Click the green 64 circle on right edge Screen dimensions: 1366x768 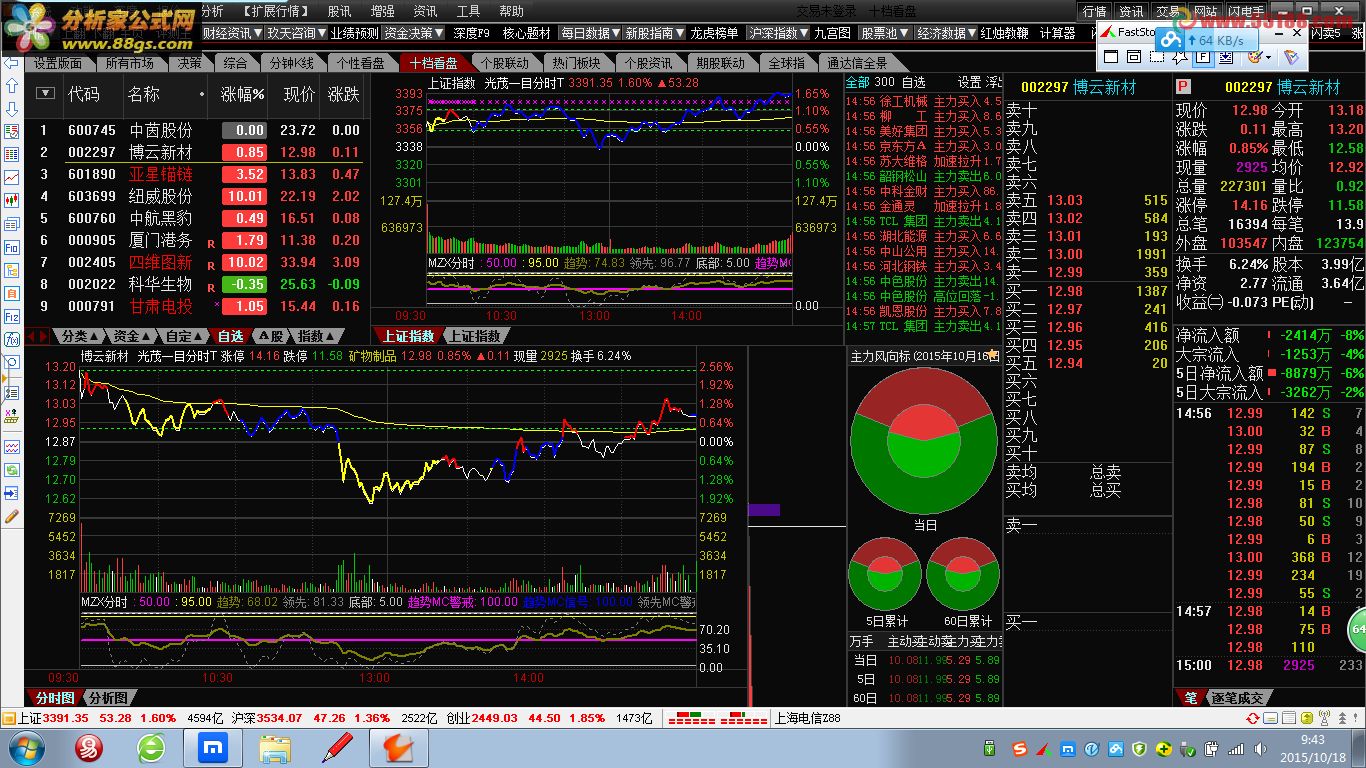click(x=1357, y=630)
